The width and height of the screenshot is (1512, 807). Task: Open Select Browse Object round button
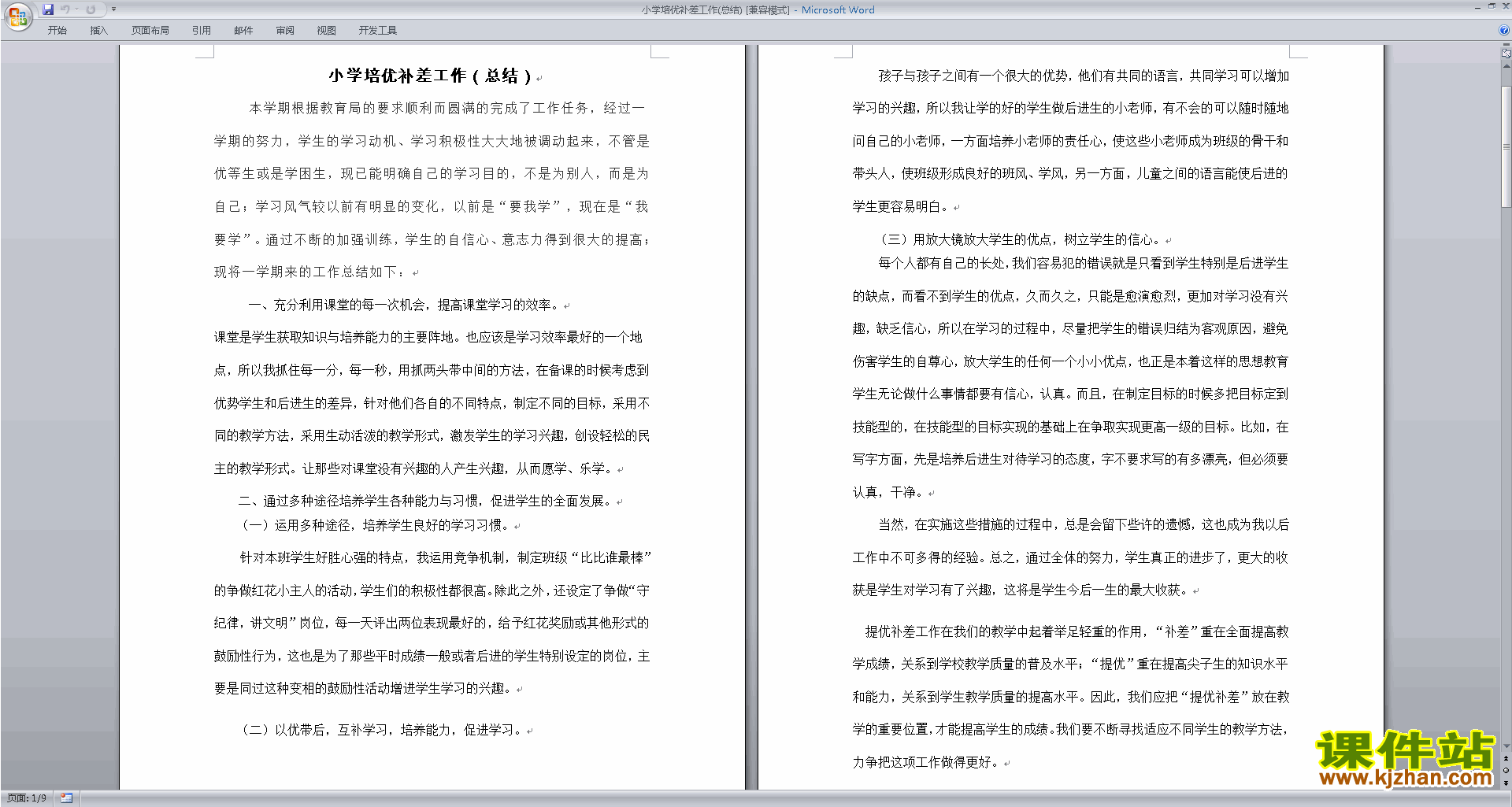click(x=1506, y=770)
